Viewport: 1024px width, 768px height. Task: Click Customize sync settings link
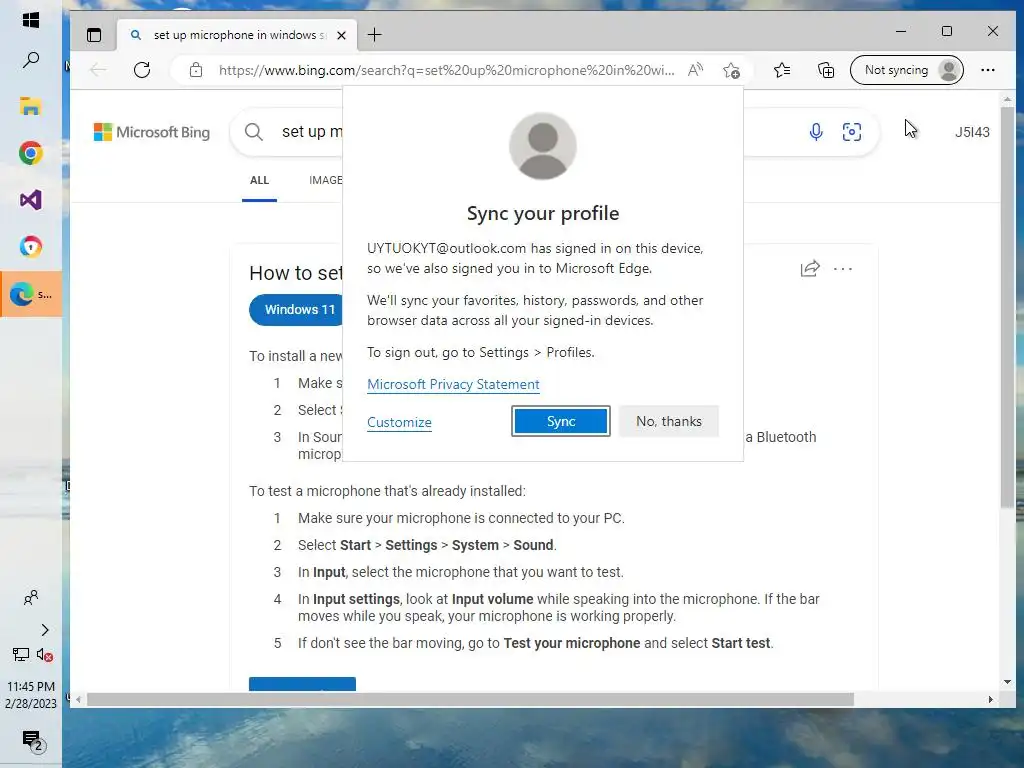click(399, 423)
